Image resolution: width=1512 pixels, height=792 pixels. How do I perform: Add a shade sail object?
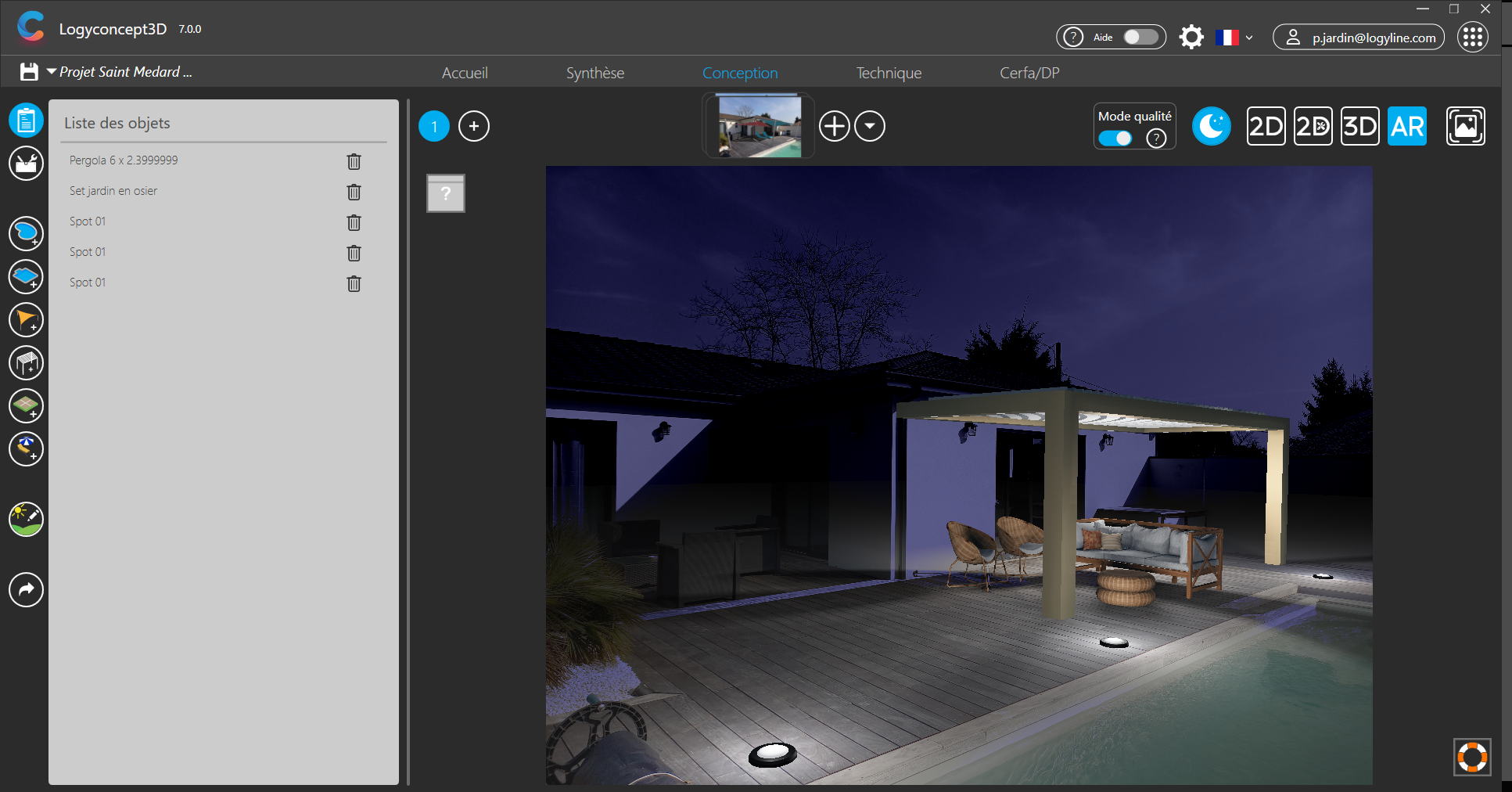(x=26, y=319)
